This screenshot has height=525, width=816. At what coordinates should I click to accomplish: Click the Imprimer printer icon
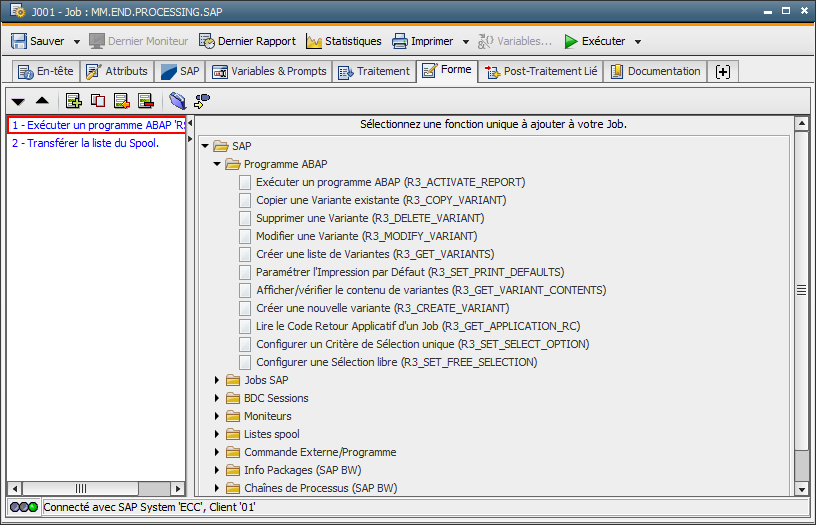(400, 41)
